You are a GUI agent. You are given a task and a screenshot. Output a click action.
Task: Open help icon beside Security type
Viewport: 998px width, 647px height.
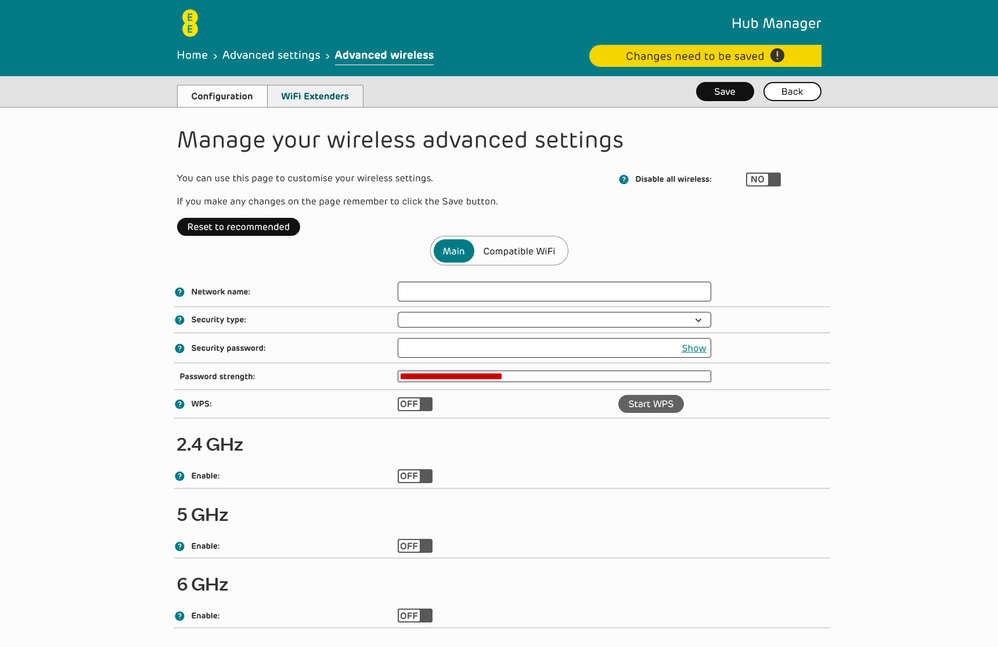click(179, 320)
